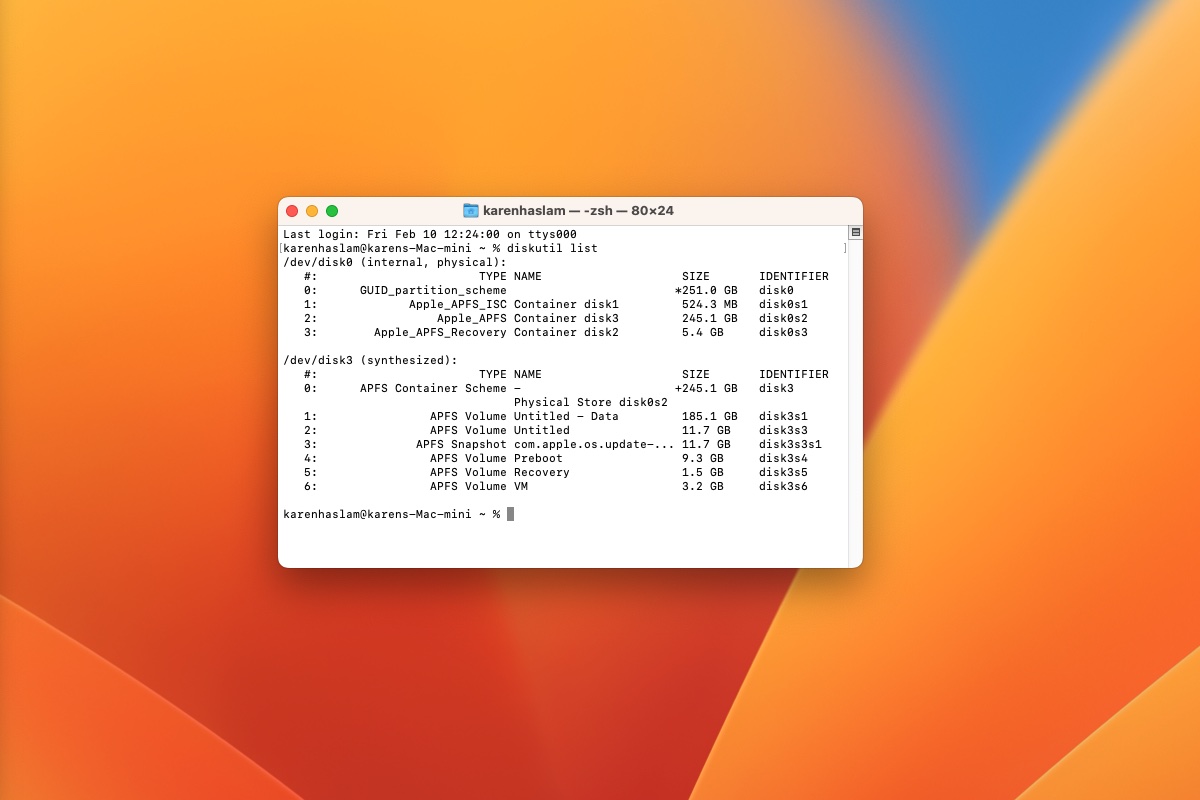Screen dimensions: 1200x800
Task: Click 'Untitled - Data' volume name
Action: click(566, 416)
